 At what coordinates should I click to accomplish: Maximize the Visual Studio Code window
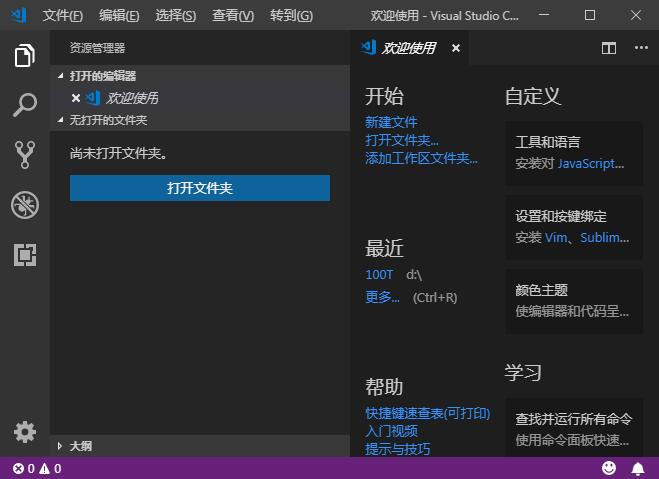pyautogui.click(x=590, y=15)
